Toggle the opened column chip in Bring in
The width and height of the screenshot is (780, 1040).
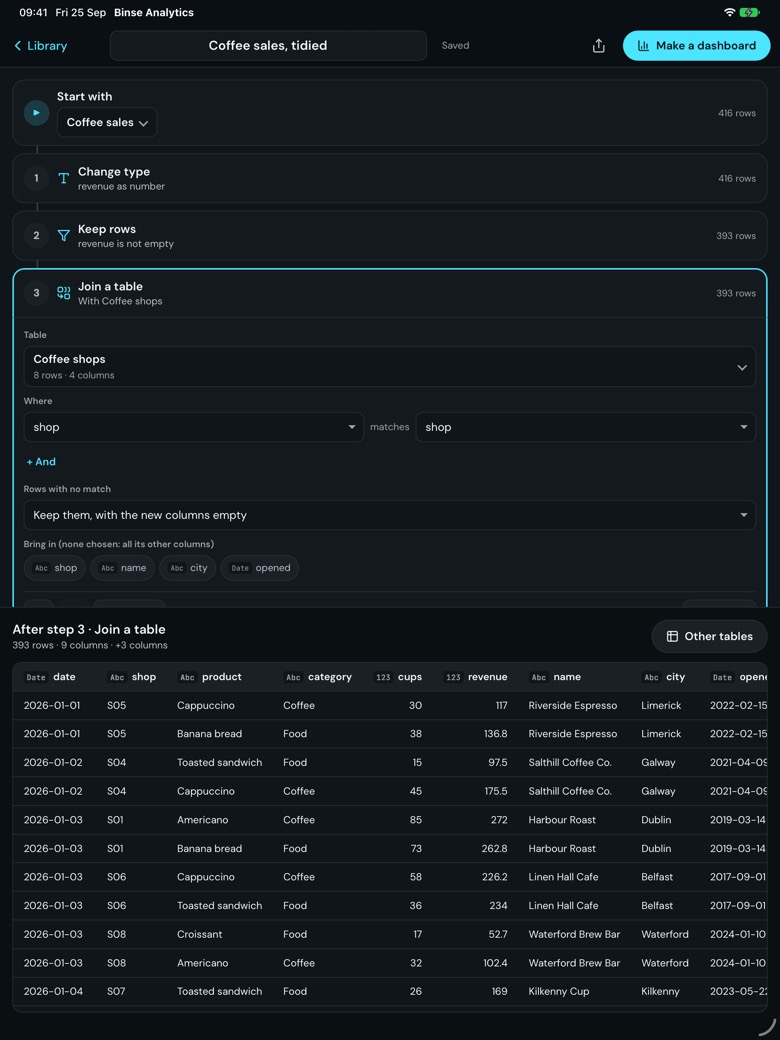point(259,568)
